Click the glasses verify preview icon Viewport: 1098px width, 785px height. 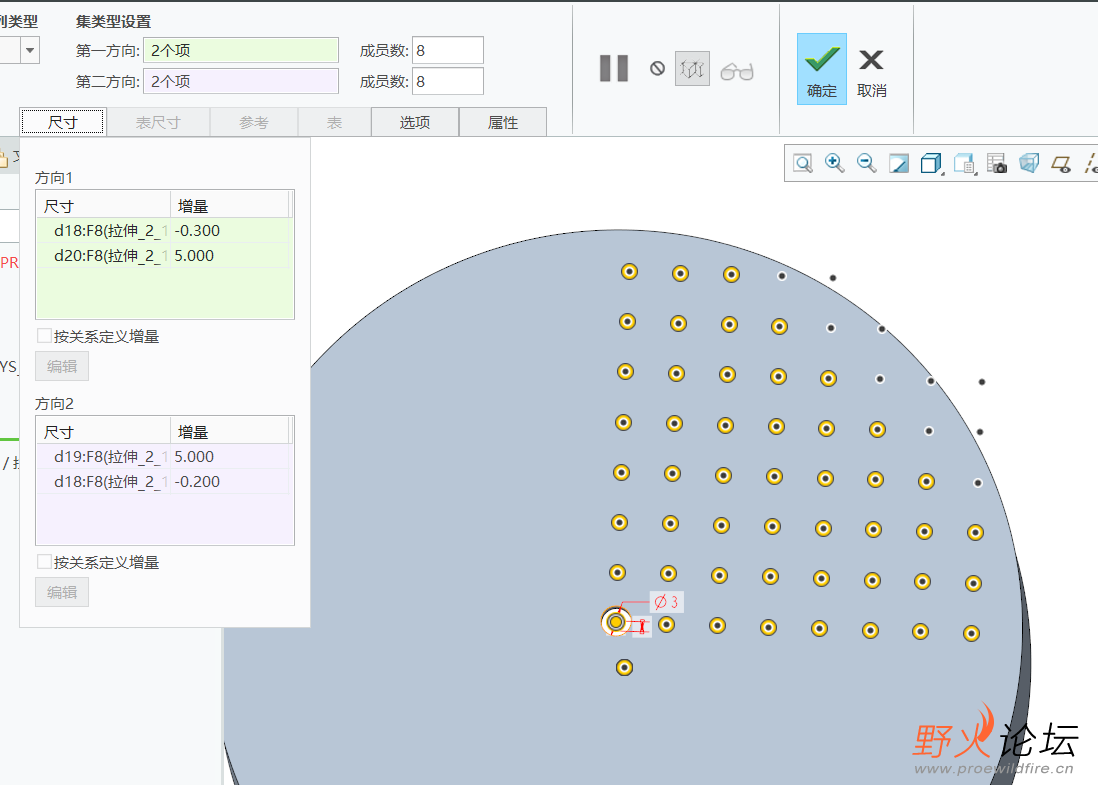pos(737,71)
